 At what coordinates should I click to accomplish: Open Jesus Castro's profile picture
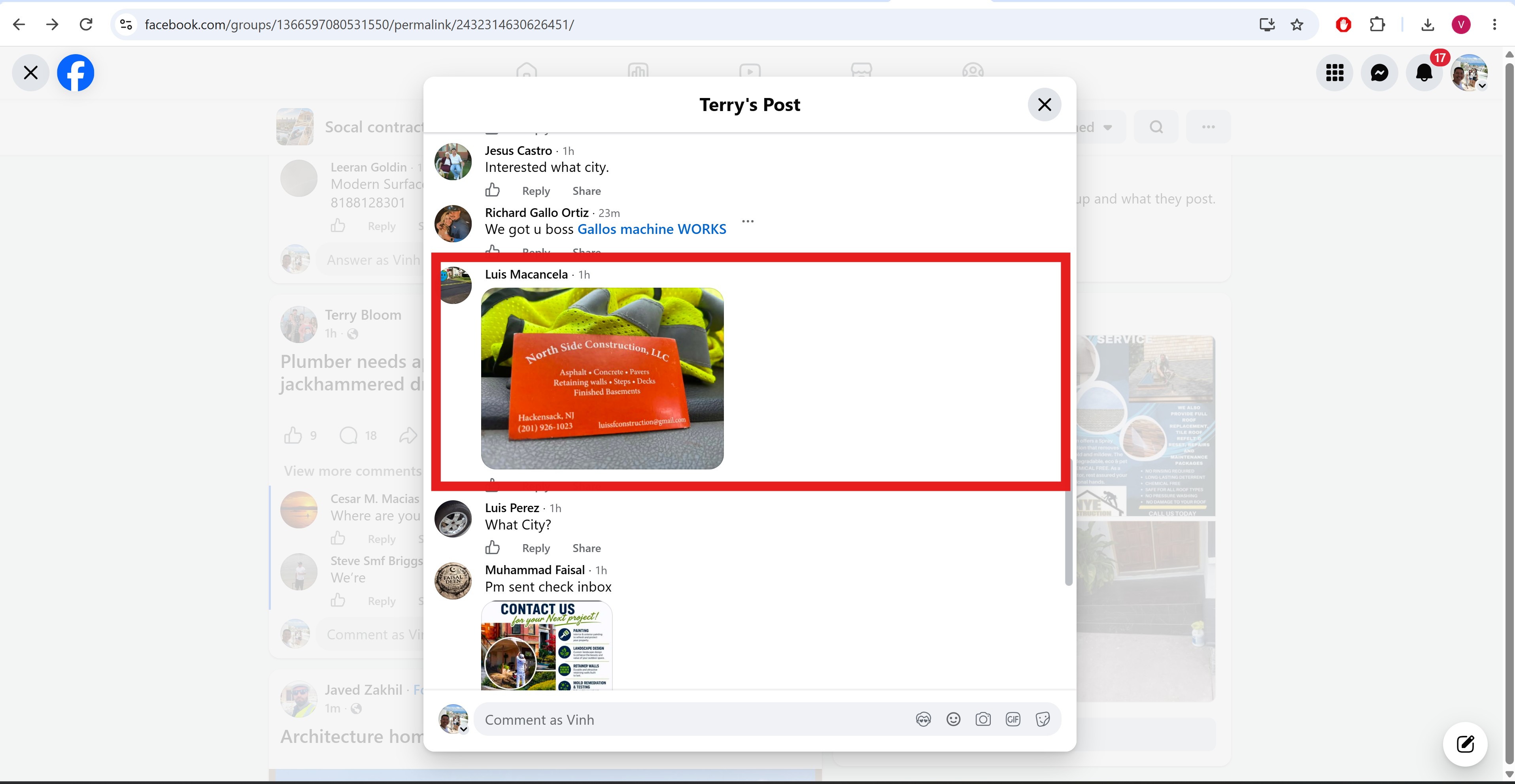pos(453,161)
